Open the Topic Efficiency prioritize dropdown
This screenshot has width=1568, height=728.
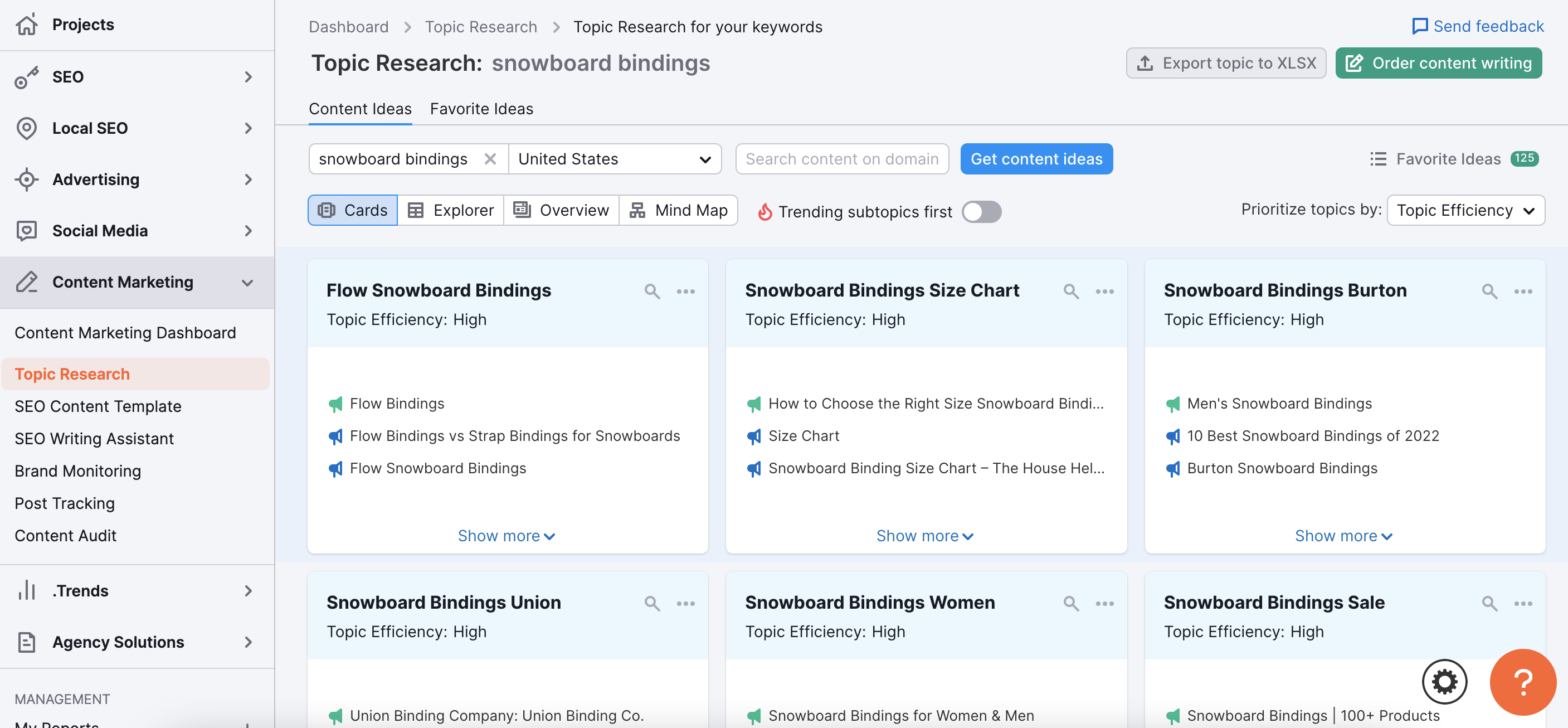(1464, 210)
